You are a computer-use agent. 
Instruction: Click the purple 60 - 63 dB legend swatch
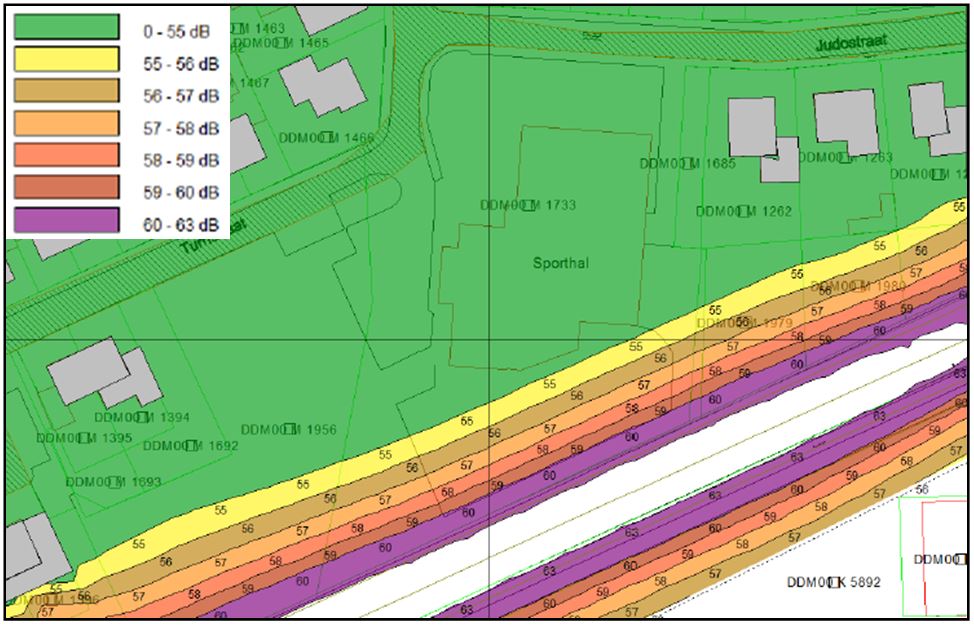[65, 220]
